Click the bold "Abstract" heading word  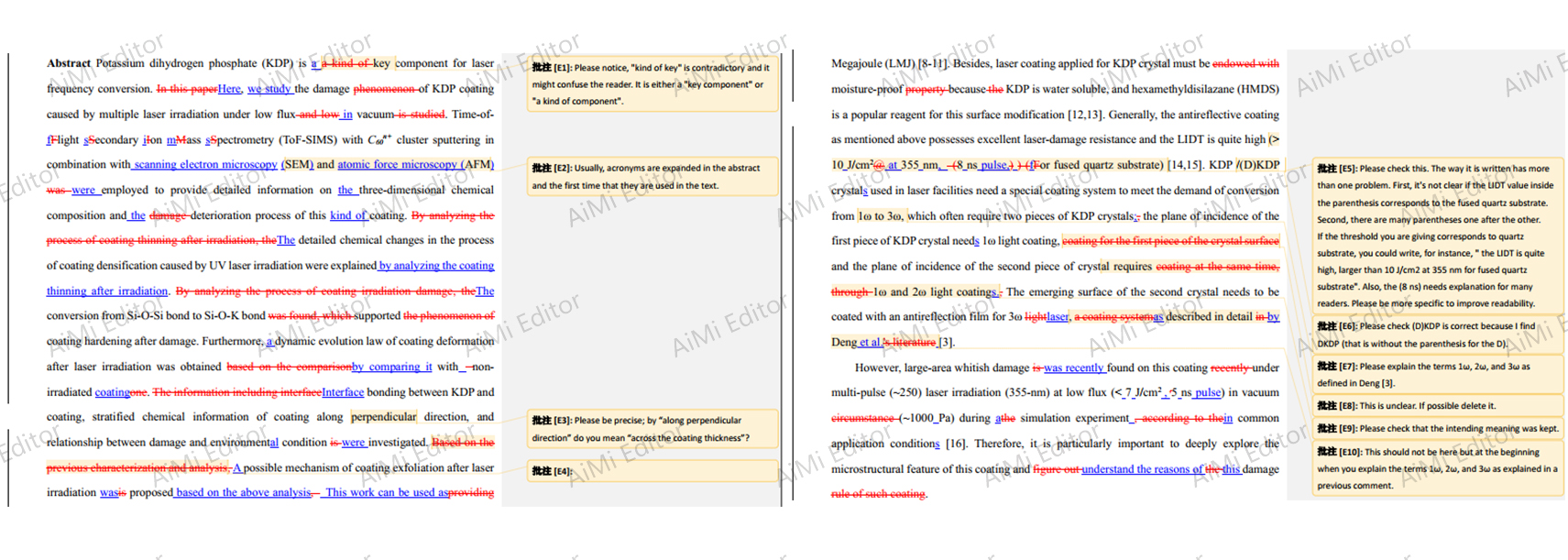[x=69, y=63]
